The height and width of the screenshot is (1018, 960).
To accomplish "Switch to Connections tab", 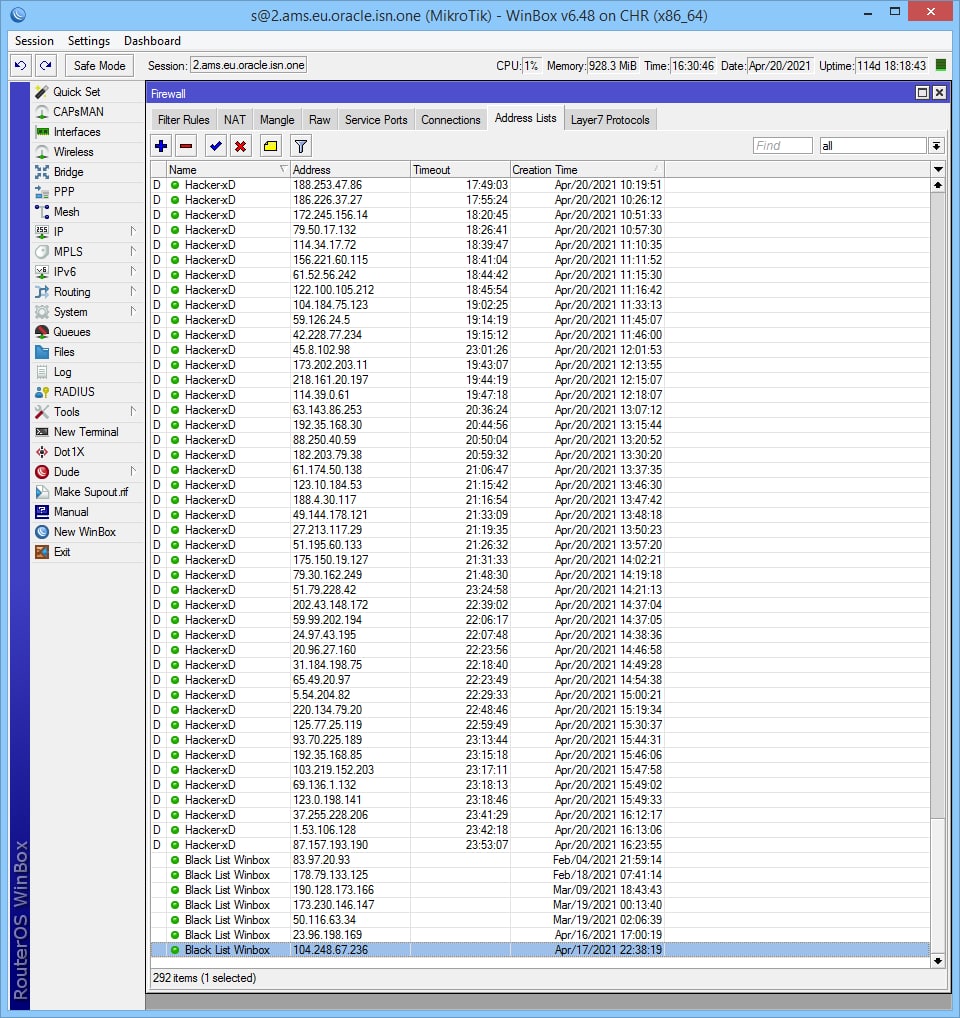I will [451, 120].
